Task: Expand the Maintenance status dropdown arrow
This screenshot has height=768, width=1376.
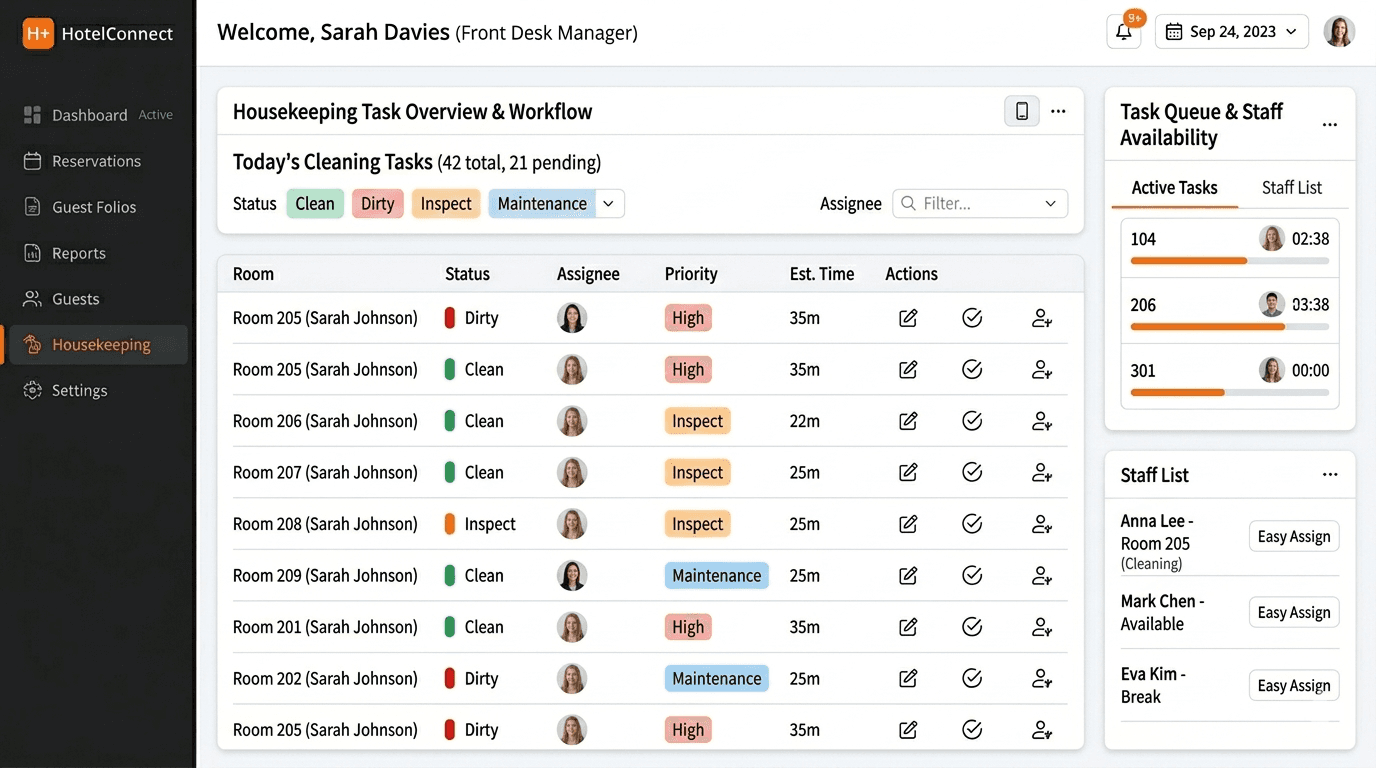Action: click(610, 204)
